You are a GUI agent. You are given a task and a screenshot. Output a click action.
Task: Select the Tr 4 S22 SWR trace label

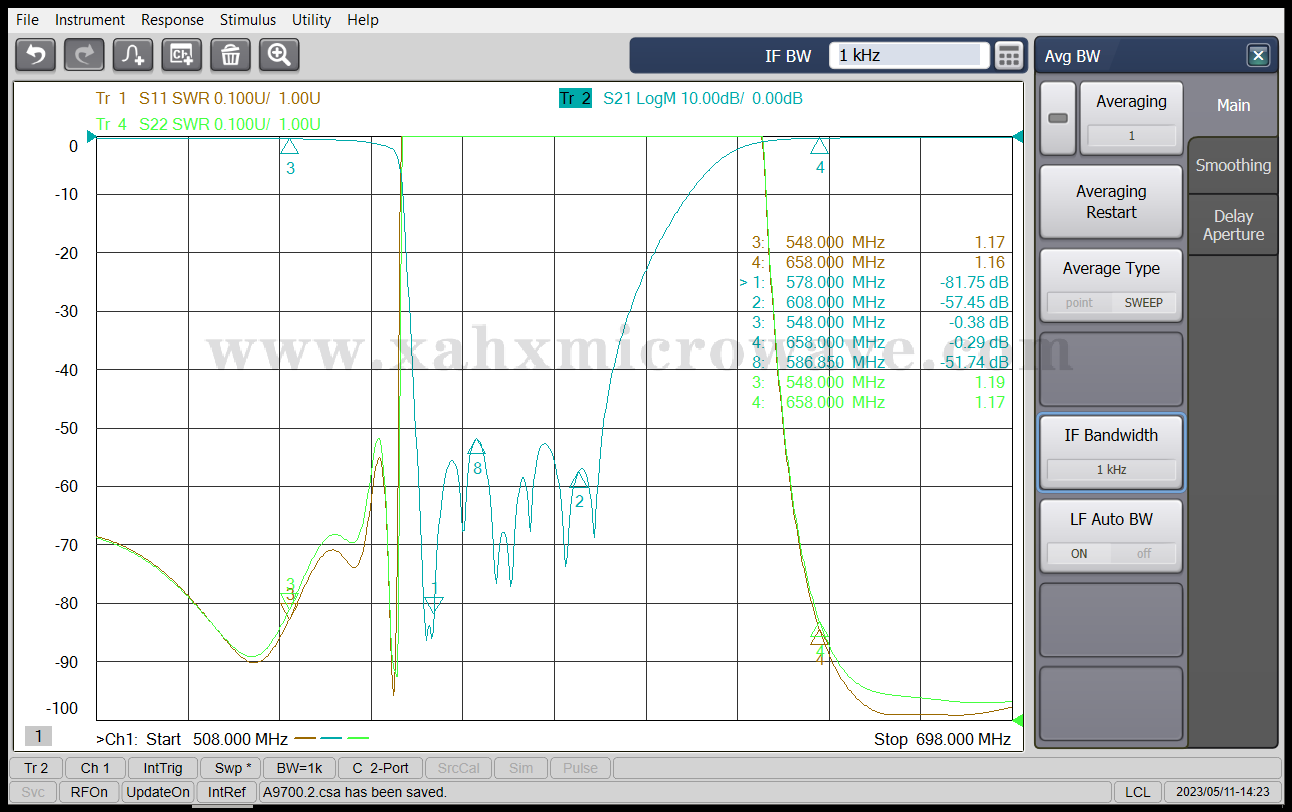tap(208, 124)
